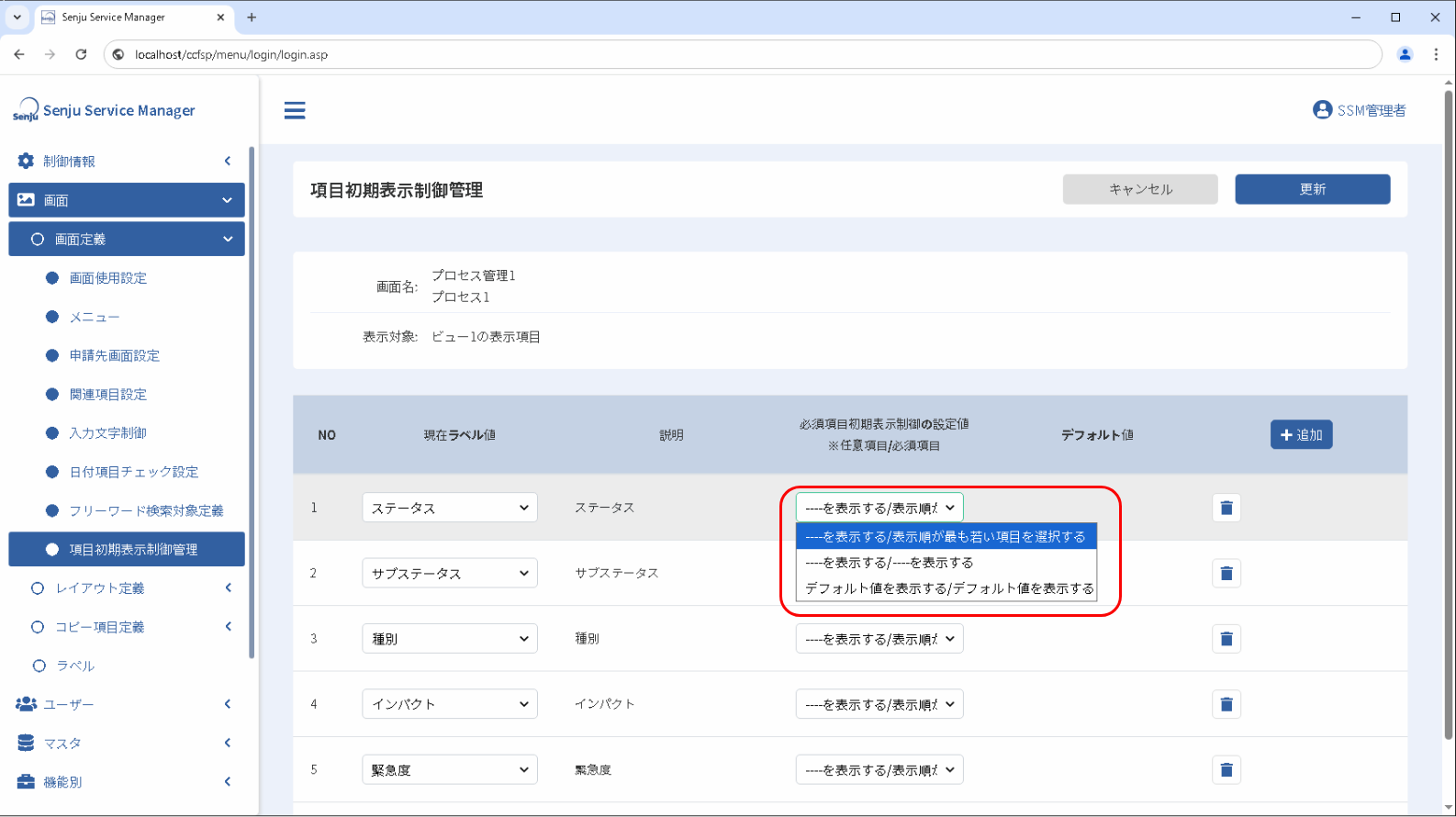
Task: Expand the 制御情報 sidebar section
Action: 127,162
